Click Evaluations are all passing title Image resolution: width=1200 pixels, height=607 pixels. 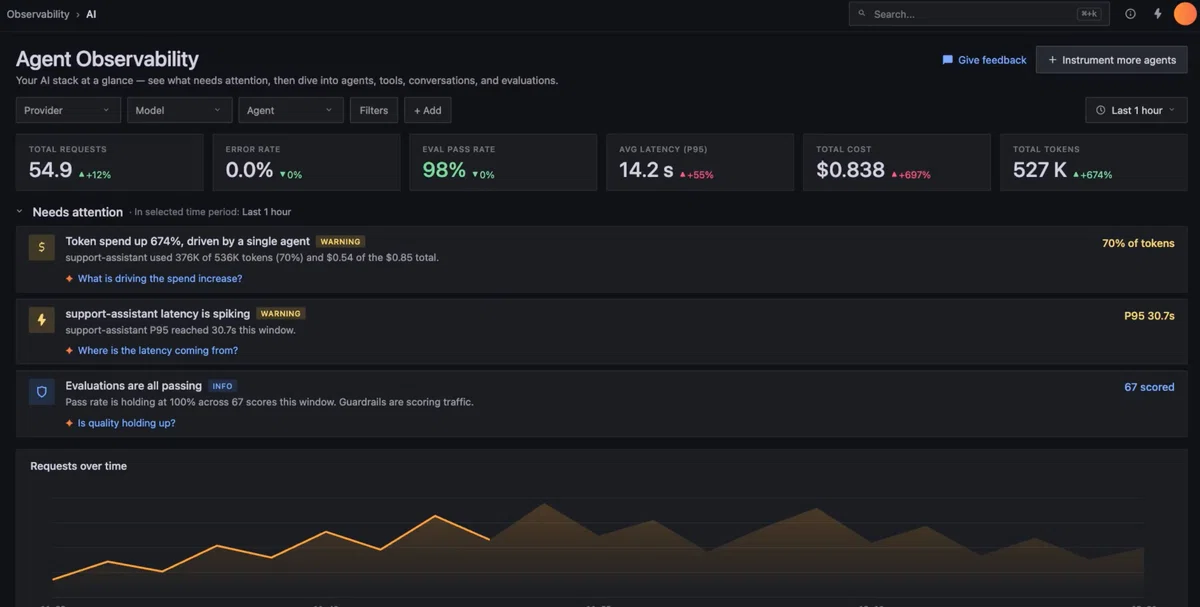[x=134, y=385]
